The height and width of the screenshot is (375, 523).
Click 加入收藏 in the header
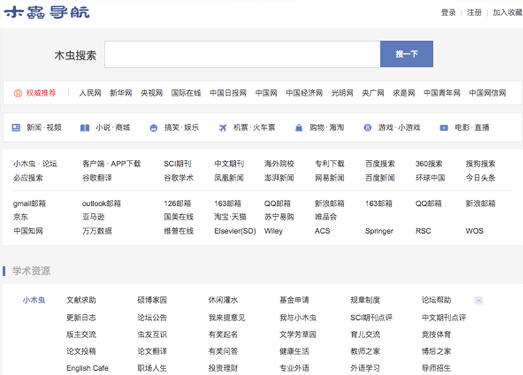pyautogui.click(x=508, y=13)
